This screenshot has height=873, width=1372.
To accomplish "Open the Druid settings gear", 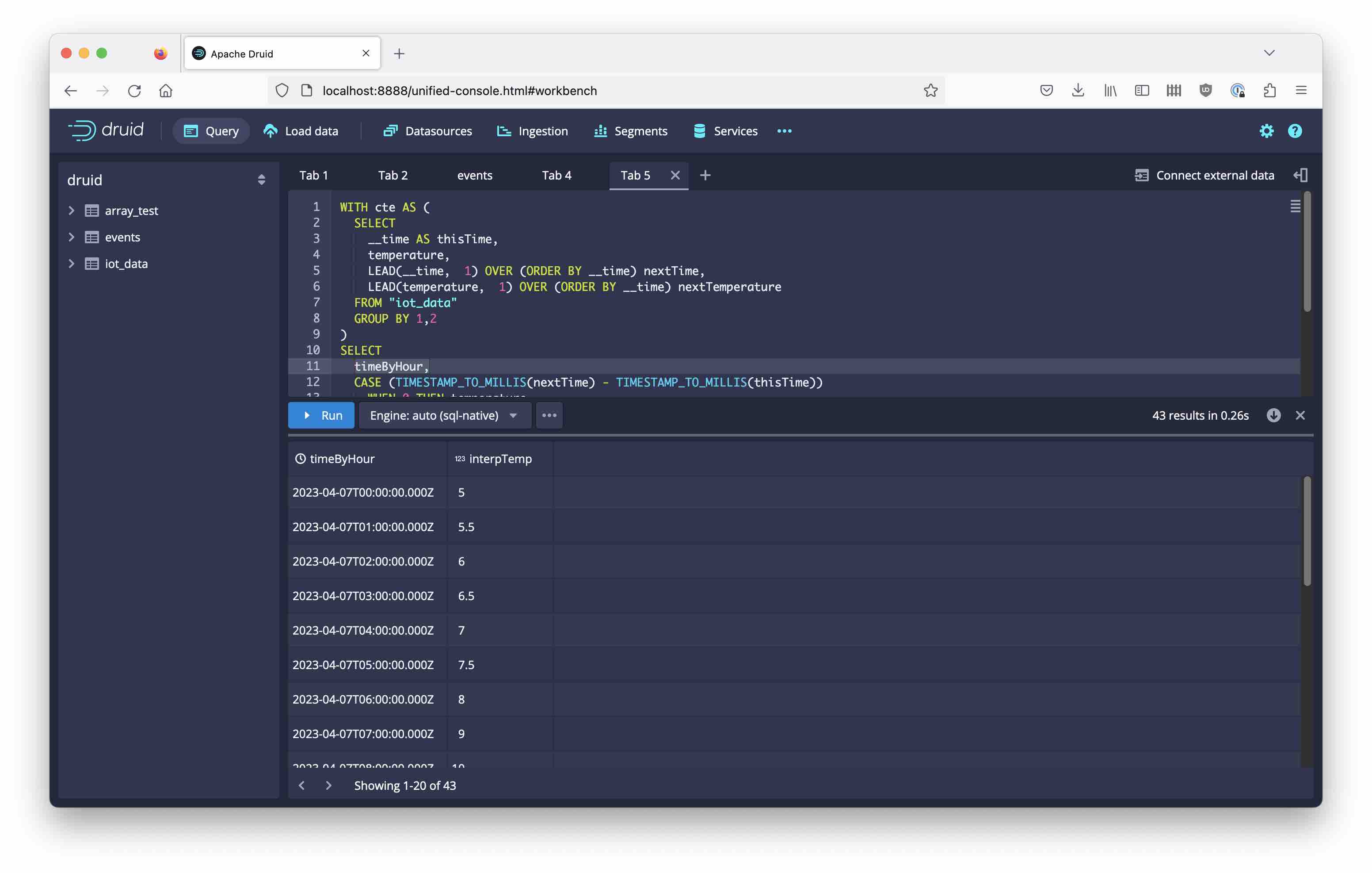I will coord(1267,130).
